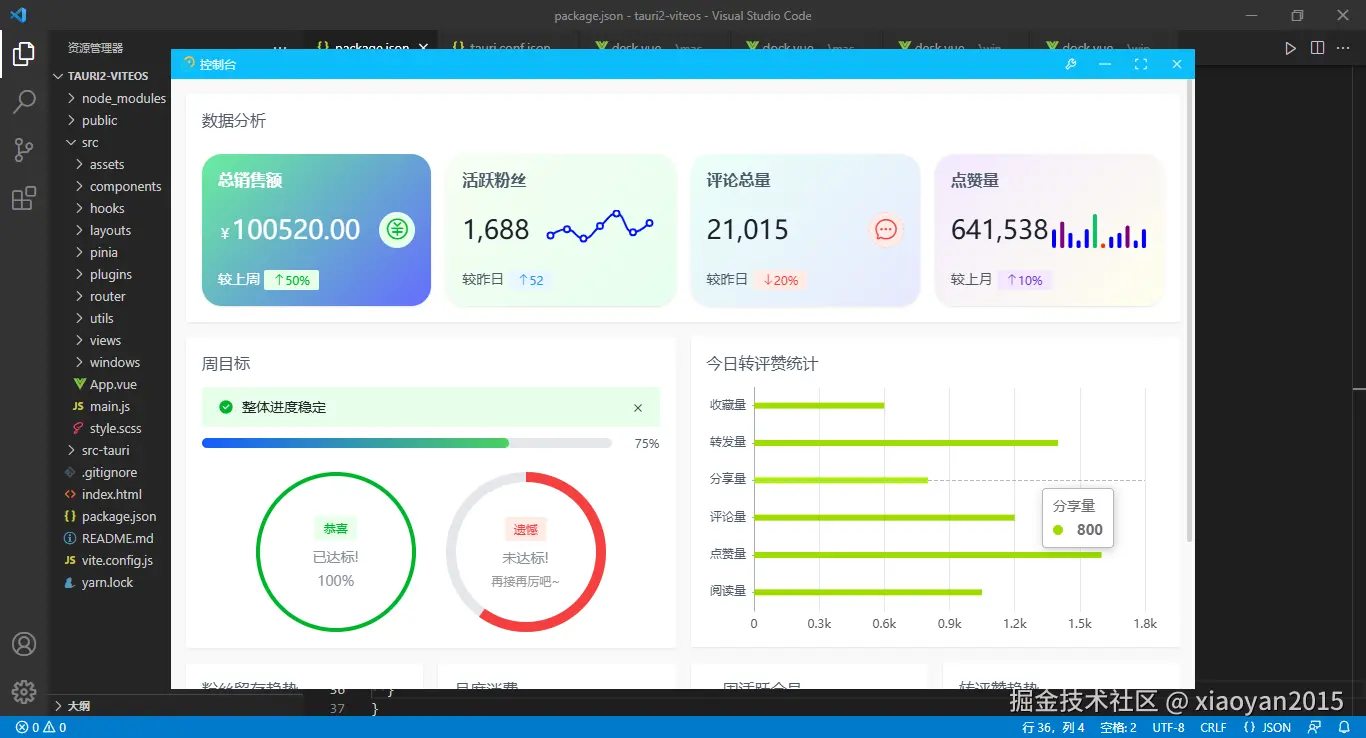Click CRLF in the status bar
Image resolution: width=1366 pixels, height=738 pixels.
[1213, 727]
